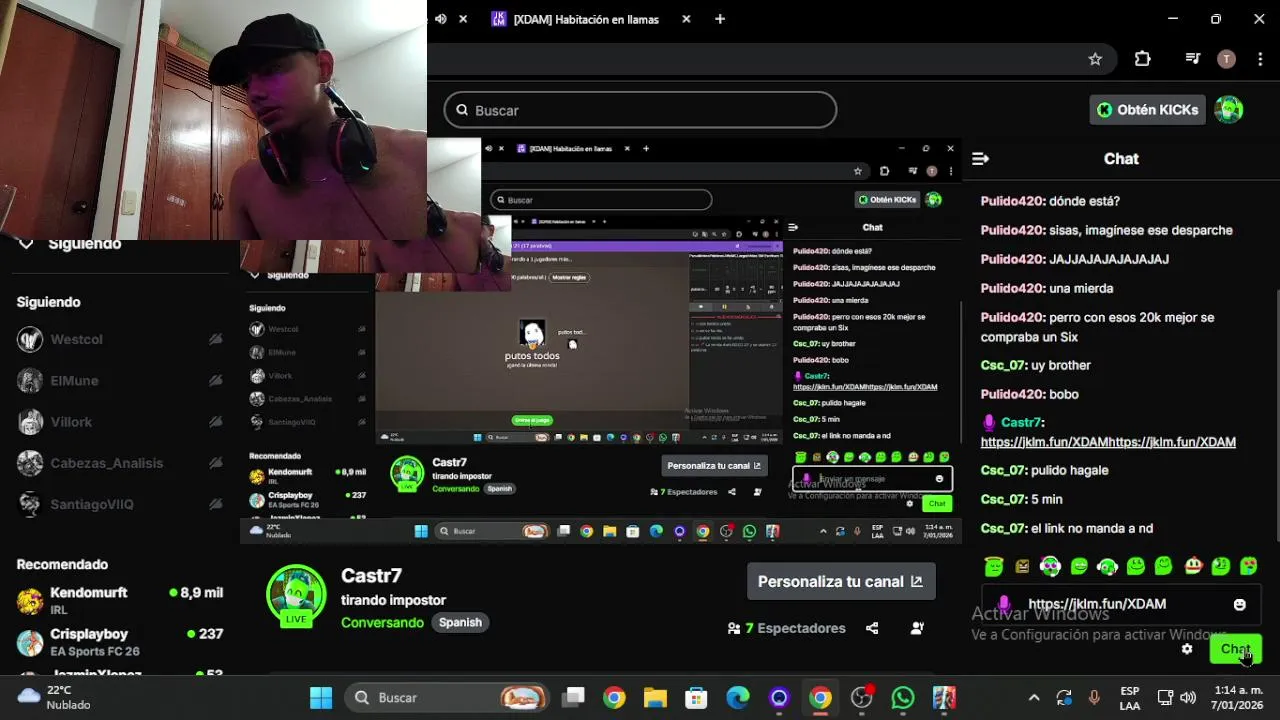Click the Csc_07 name beside '5 min'
This screenshot has height=720, width=1280.
(1003, 499)
